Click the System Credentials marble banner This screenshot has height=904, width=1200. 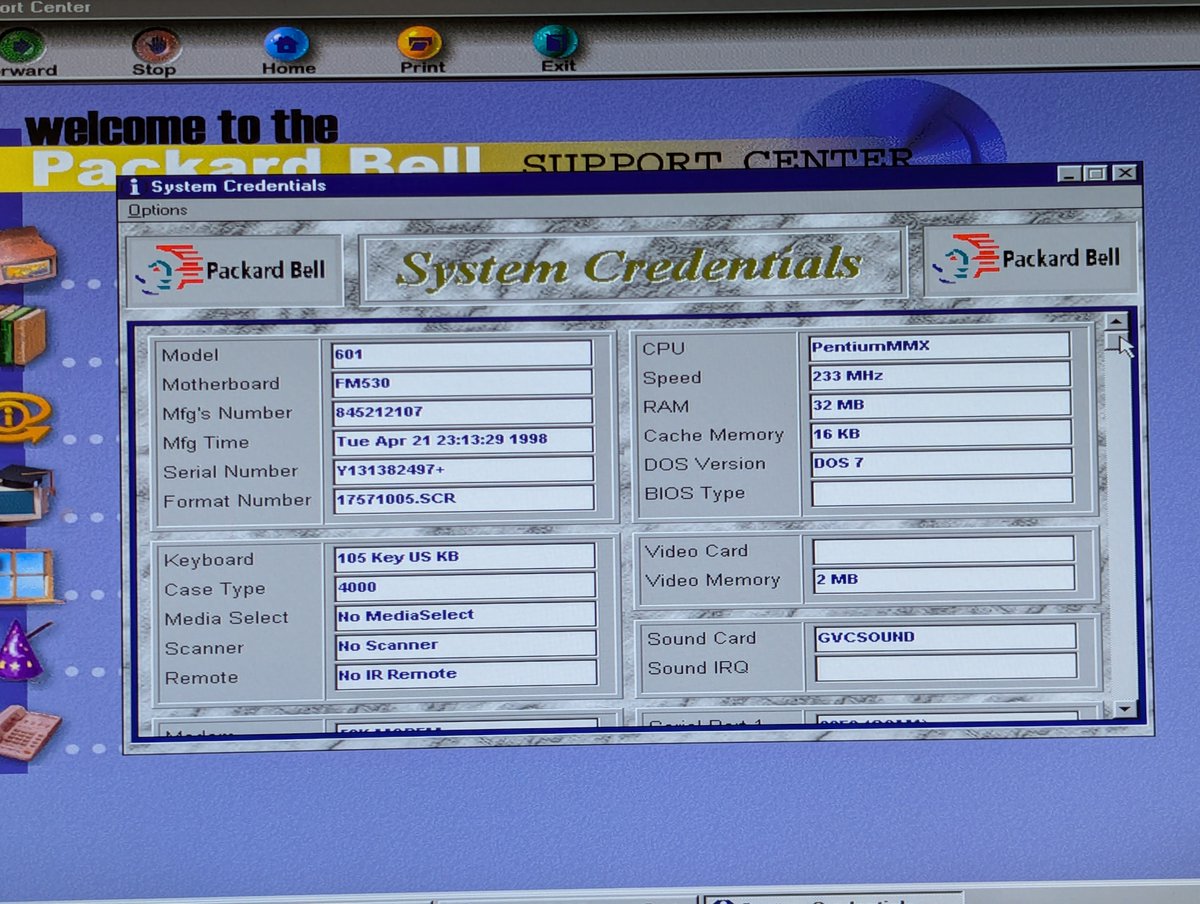pos(632,266)
